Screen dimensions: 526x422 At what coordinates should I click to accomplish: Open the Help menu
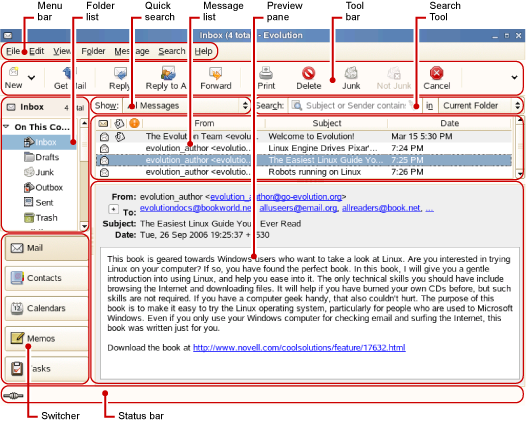203,51
